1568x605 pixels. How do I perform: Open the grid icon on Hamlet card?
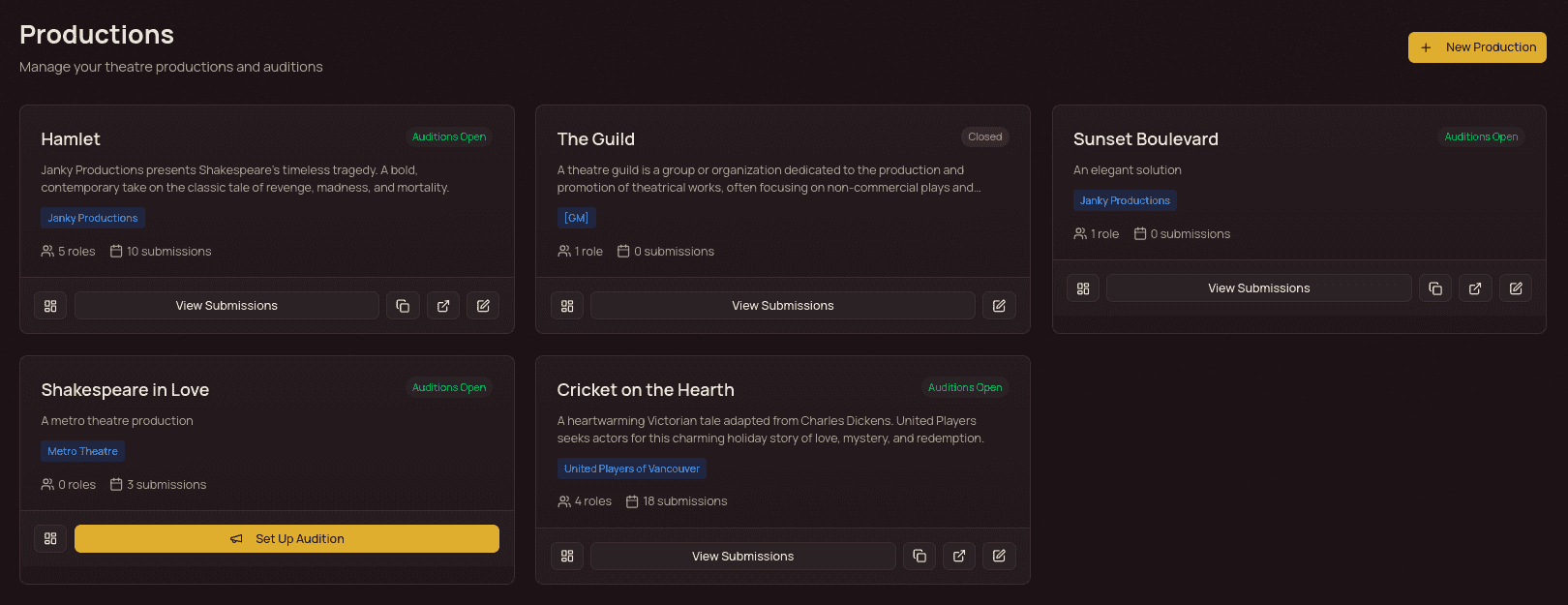point(50,306)
